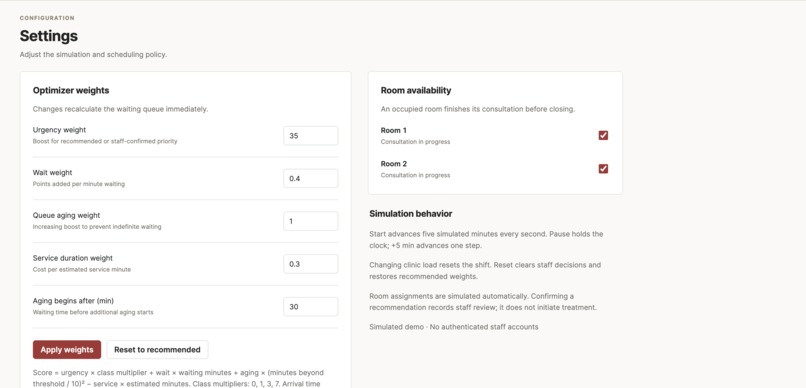Viewport: 806px width, 388px height.
Task: Focus the Urgency weight input field
Action: 310,136
